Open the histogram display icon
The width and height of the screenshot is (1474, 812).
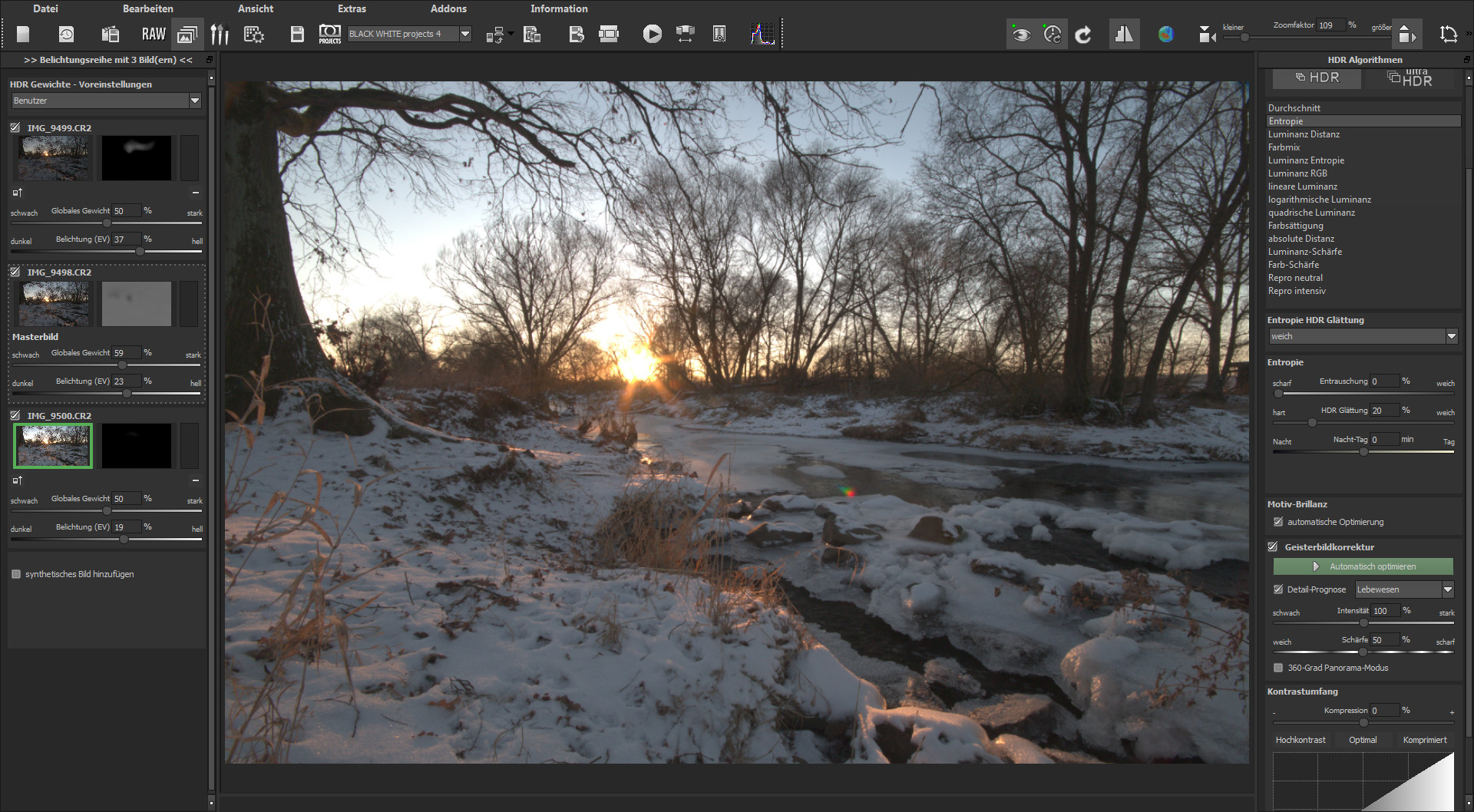[x=762, y=34]
